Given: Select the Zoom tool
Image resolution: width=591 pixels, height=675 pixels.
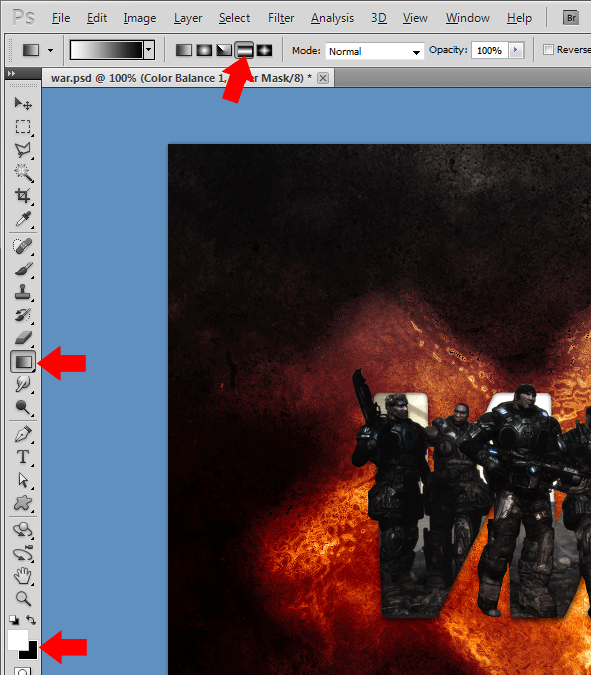Looking at the screenshot, I should pos(23,598).
